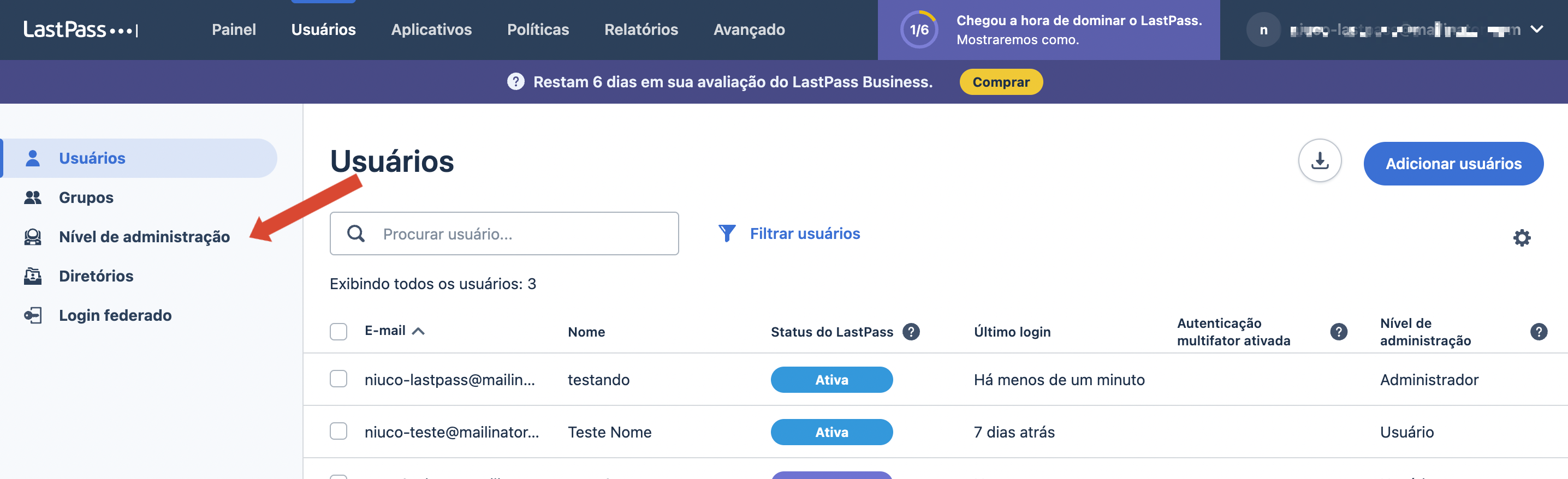Expand the account dropdown chevron
Viewport: 1568px width, 479px height.
1536,29
